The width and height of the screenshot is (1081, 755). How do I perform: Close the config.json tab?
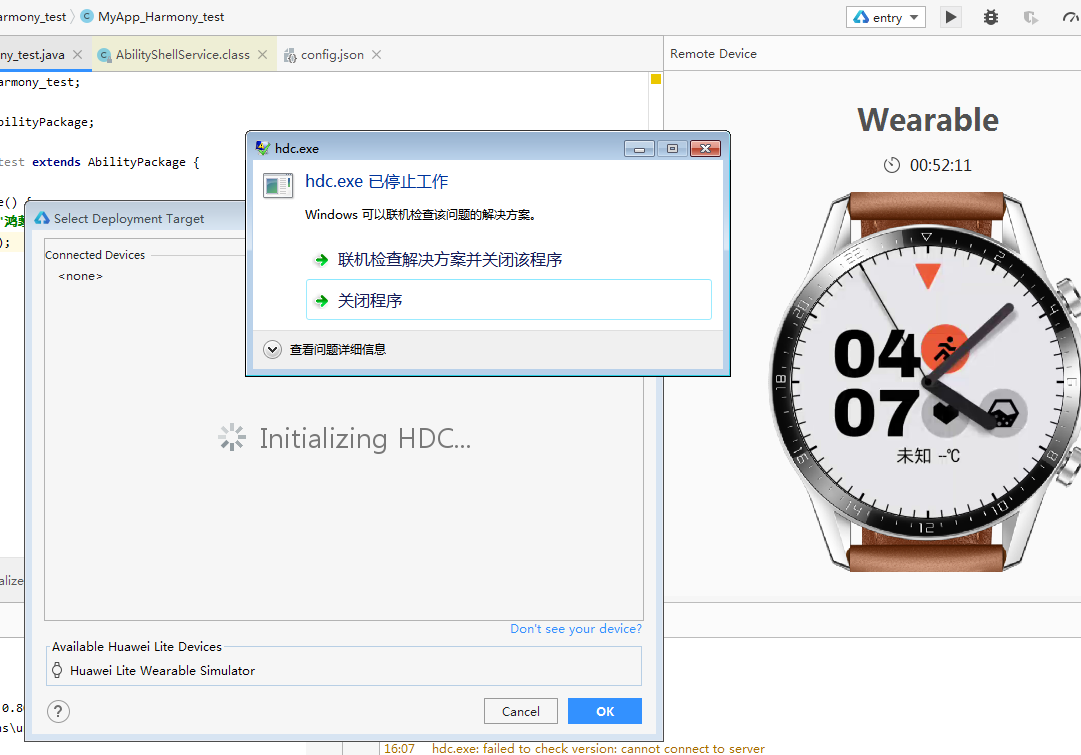point(376,54)
